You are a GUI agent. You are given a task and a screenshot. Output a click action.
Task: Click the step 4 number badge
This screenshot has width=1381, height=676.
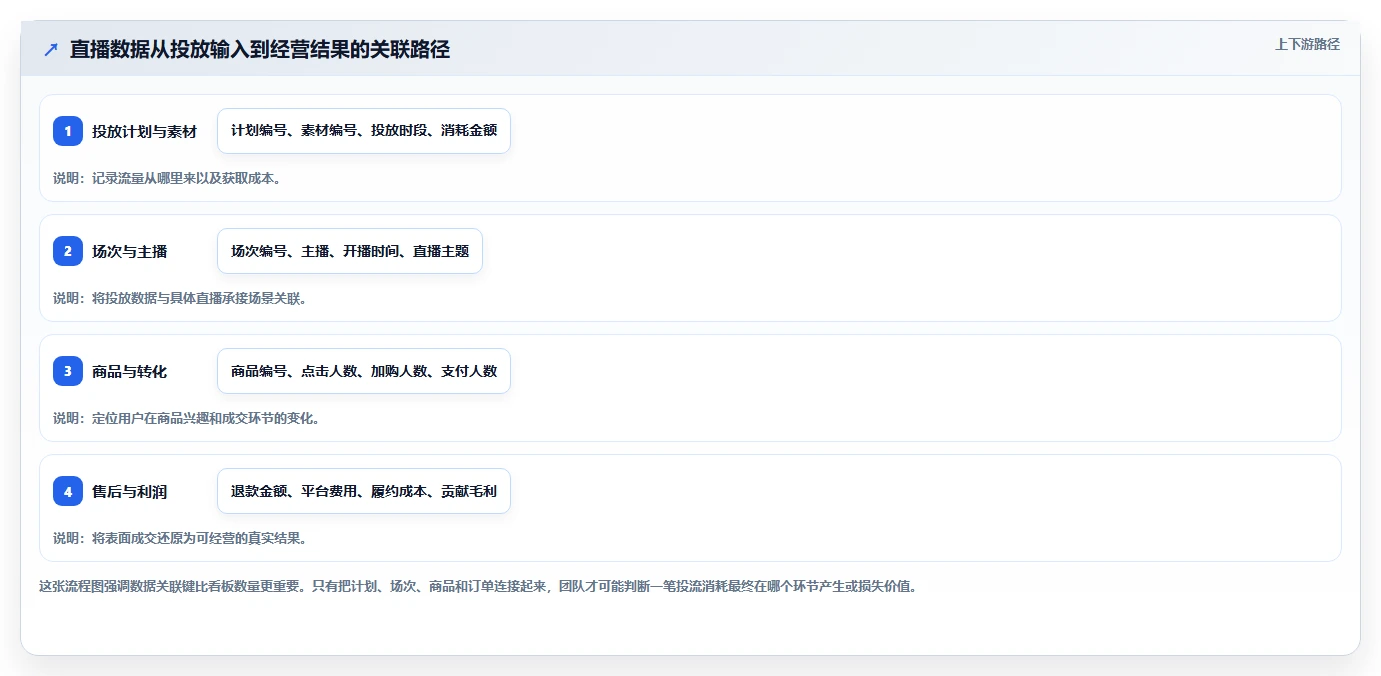68,491
